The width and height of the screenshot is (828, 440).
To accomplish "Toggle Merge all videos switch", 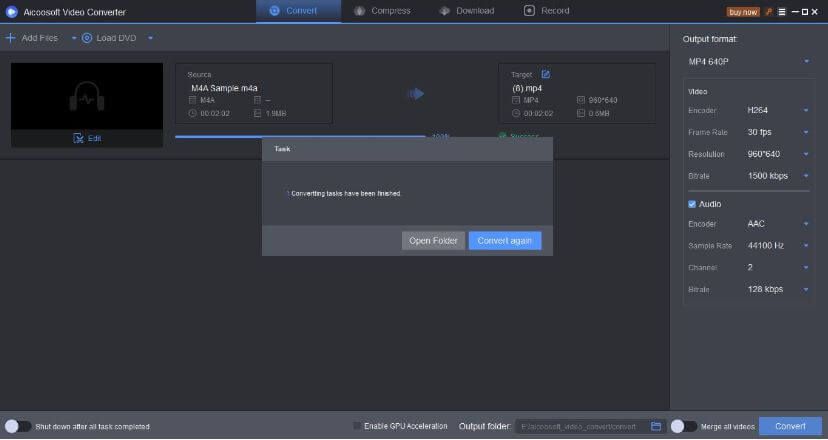I will [684, 426].
